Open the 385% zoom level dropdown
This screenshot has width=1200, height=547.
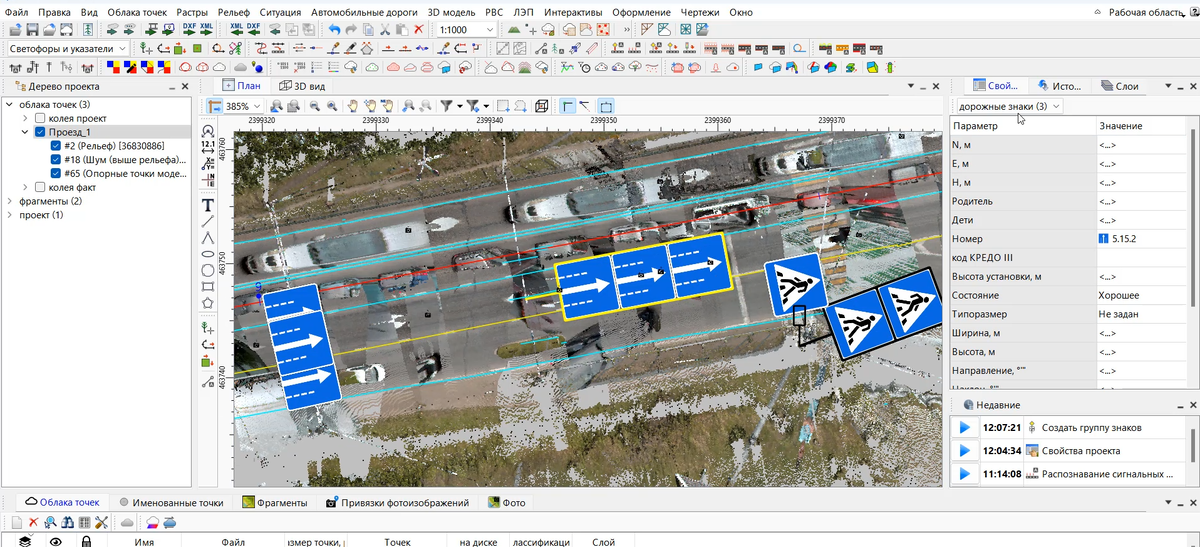pyautogui.click(x=256, y=106)
